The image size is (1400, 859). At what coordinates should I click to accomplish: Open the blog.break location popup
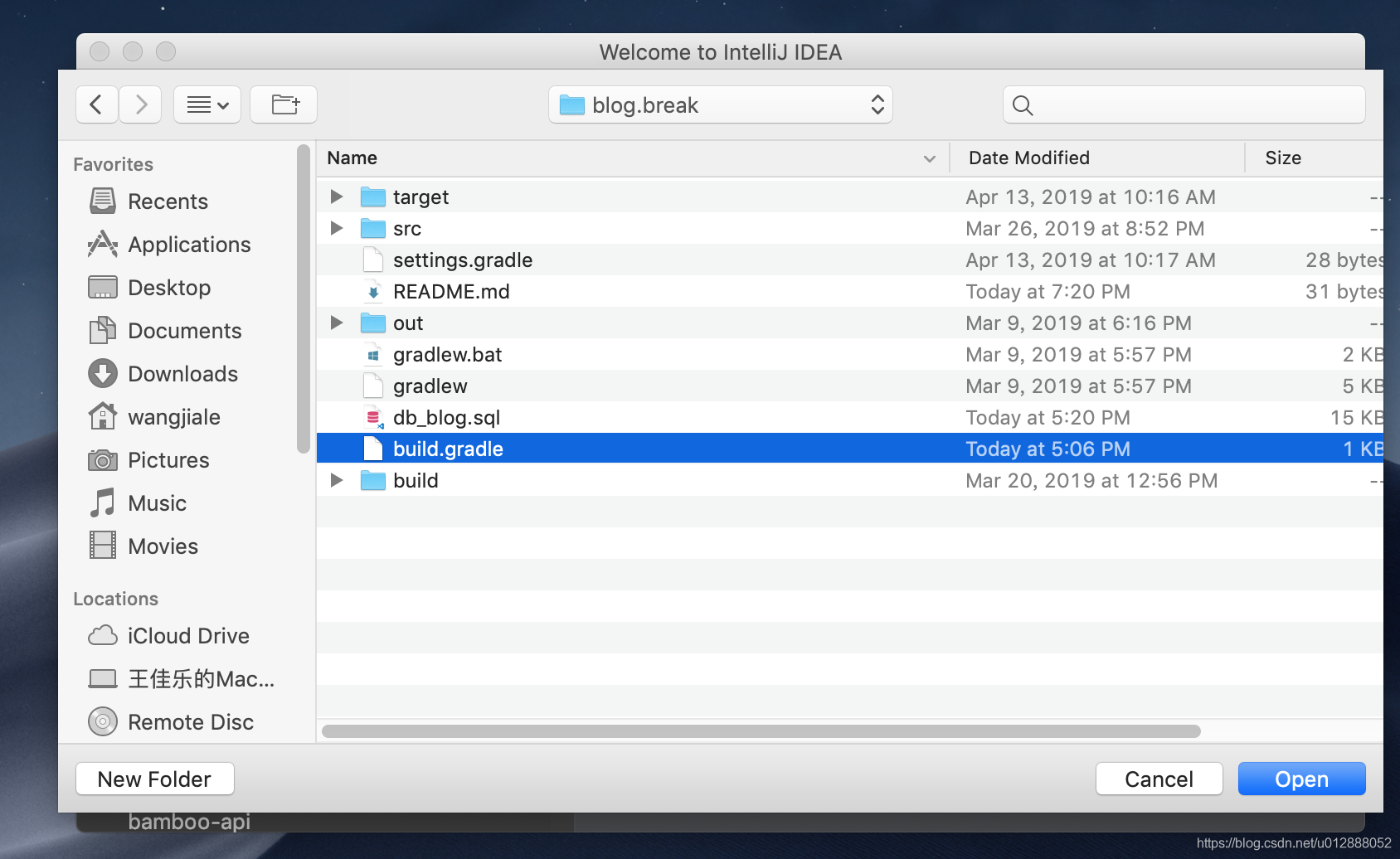coord(721,104)
